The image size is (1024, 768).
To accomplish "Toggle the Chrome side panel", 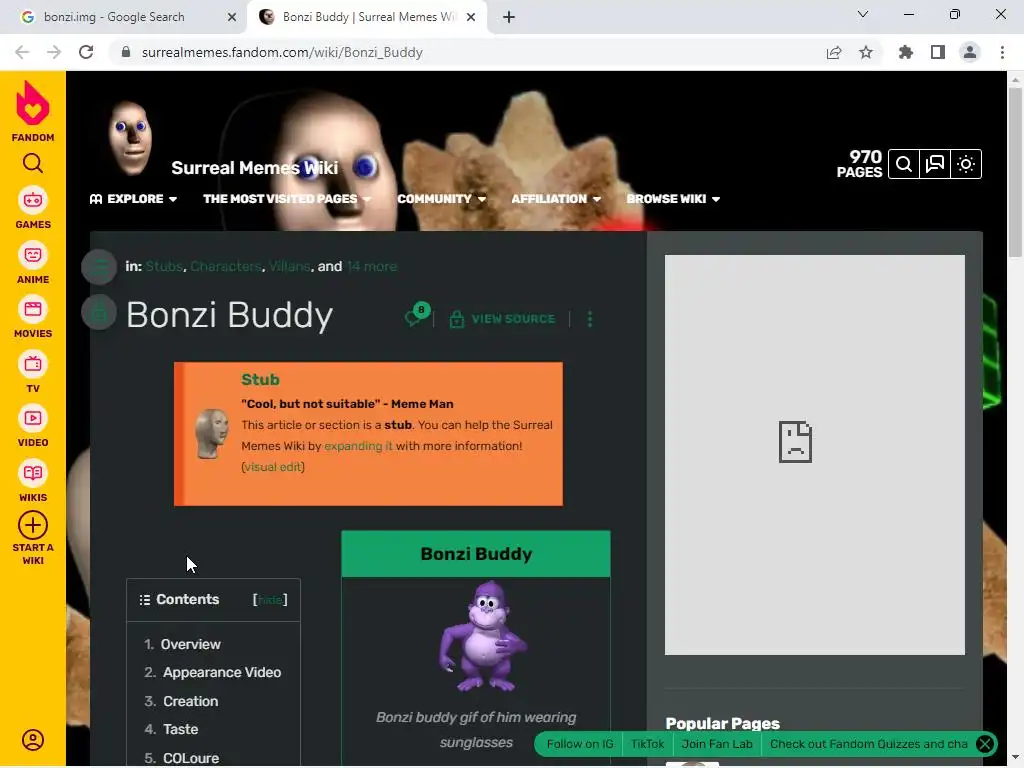I will coord(938,52).
